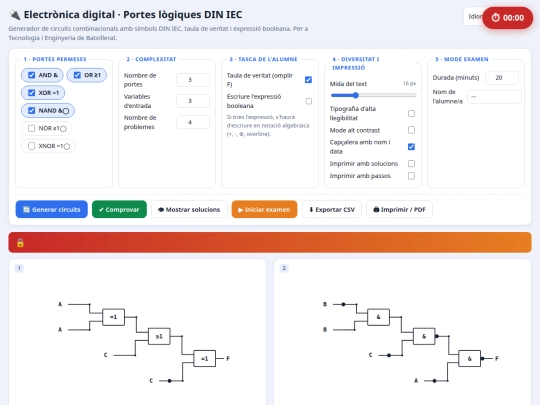Click the Comprovar button
The image size is (540, 405).
click(x=119, y=209)
